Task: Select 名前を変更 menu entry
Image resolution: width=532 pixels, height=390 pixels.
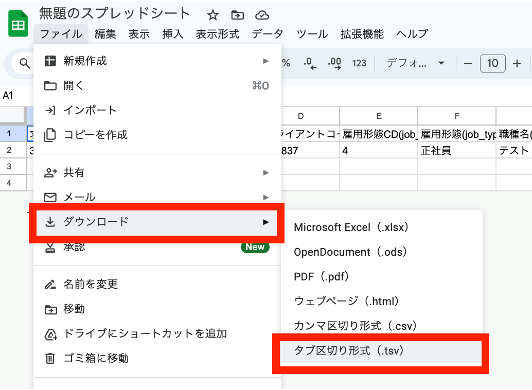Action: (x=157, y=284)
